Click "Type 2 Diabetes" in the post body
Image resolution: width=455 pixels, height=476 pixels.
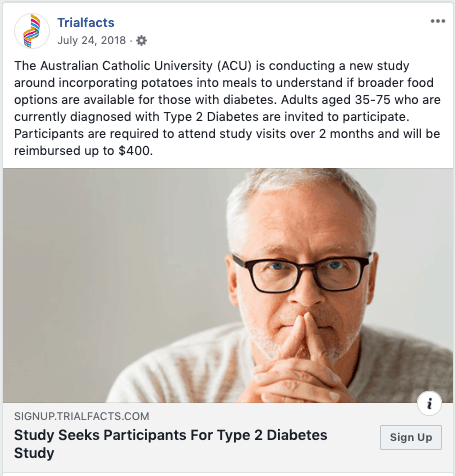(x=211, y=117)
